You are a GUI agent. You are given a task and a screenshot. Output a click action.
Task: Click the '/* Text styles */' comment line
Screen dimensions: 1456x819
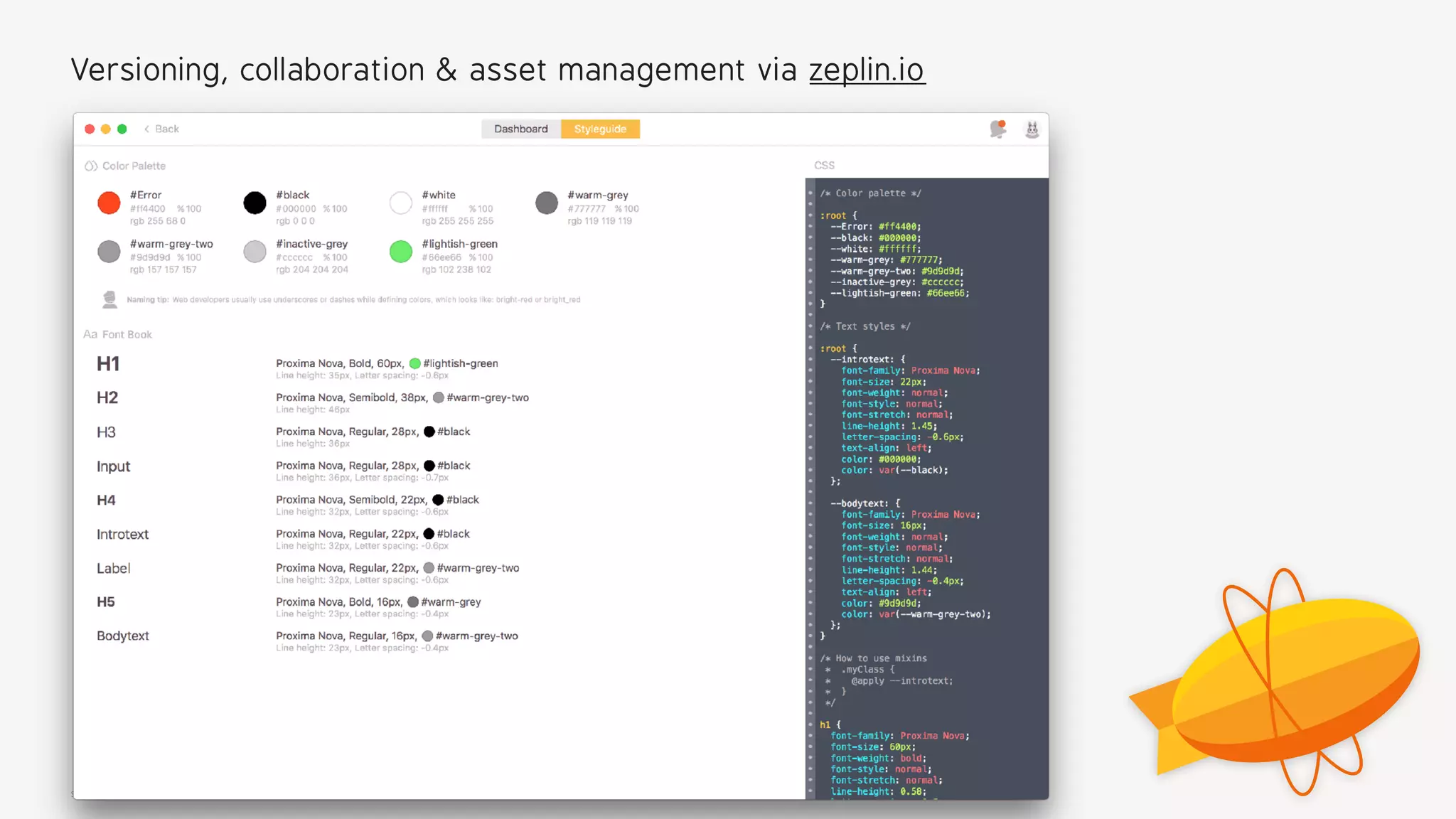865,326
